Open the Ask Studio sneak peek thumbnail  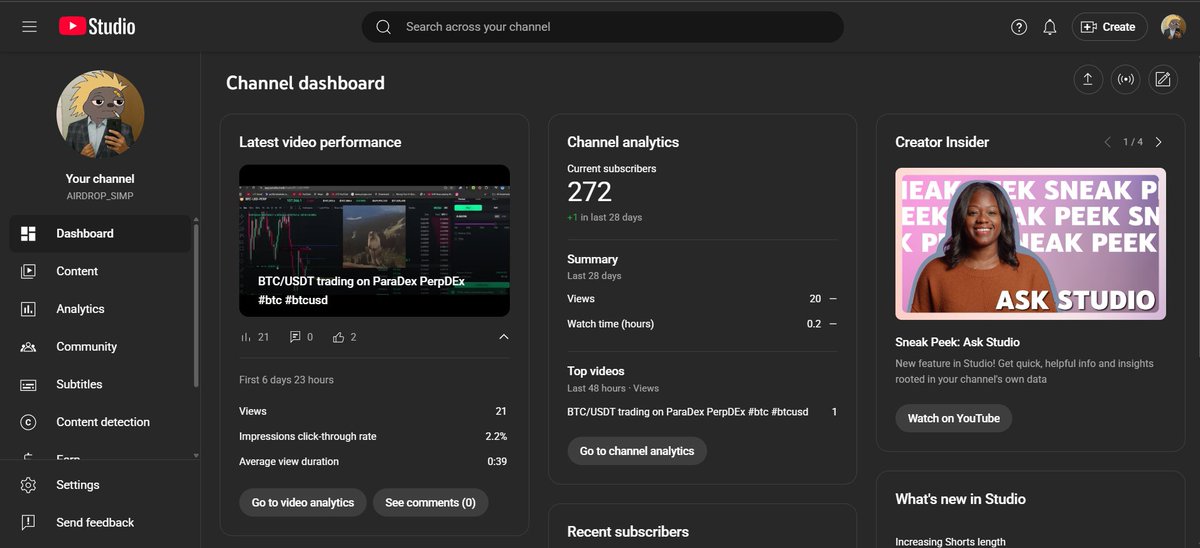pyautogui.click(x=1030, y=243)
